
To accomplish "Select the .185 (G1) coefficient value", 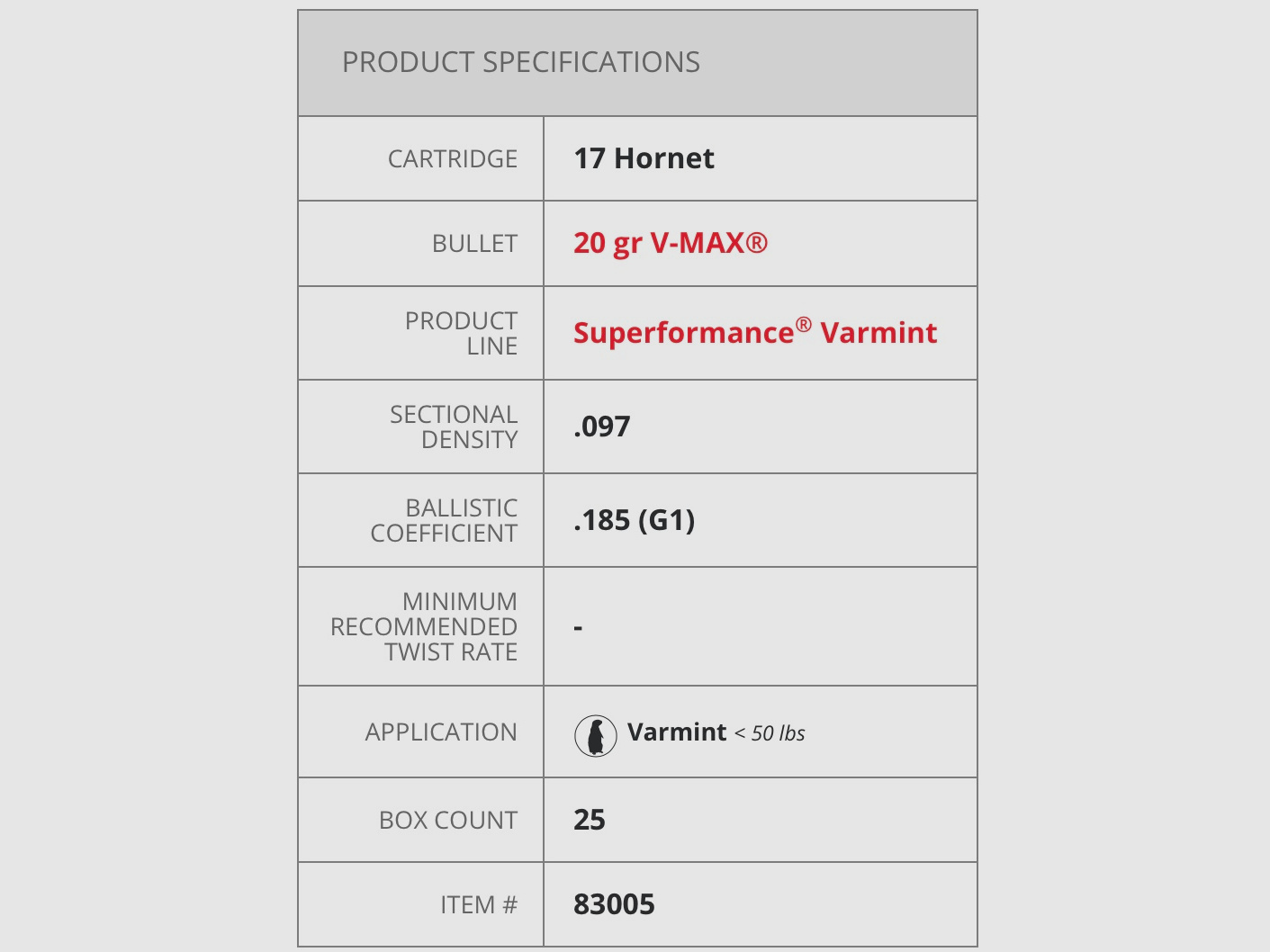I will pos(634,520).
